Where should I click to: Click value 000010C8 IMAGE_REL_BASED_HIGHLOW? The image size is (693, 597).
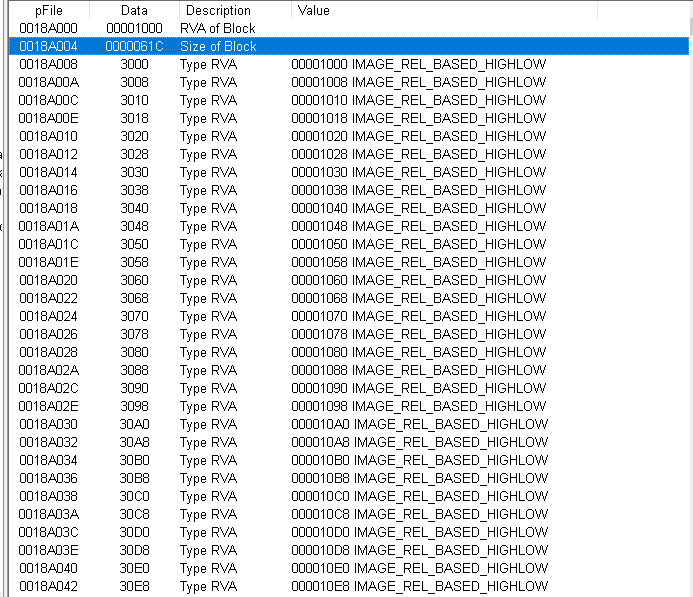(x=419, y=514)
